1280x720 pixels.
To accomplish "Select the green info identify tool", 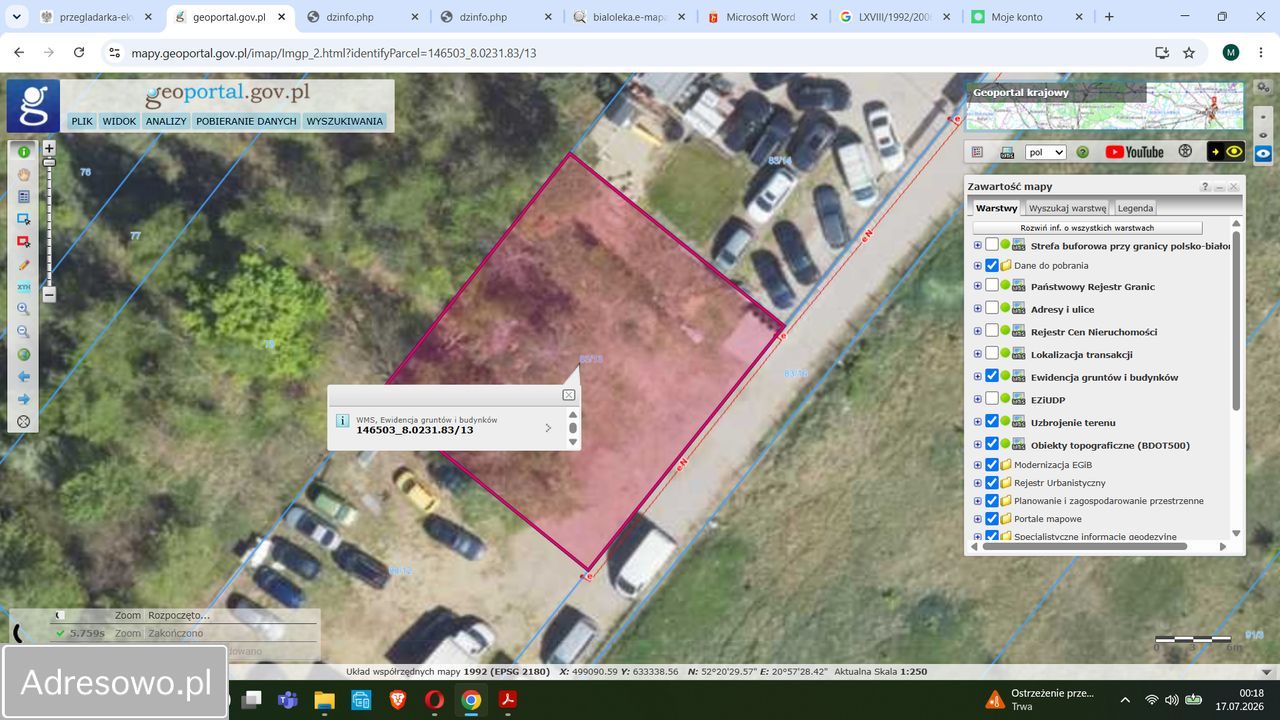I will 23,152.
